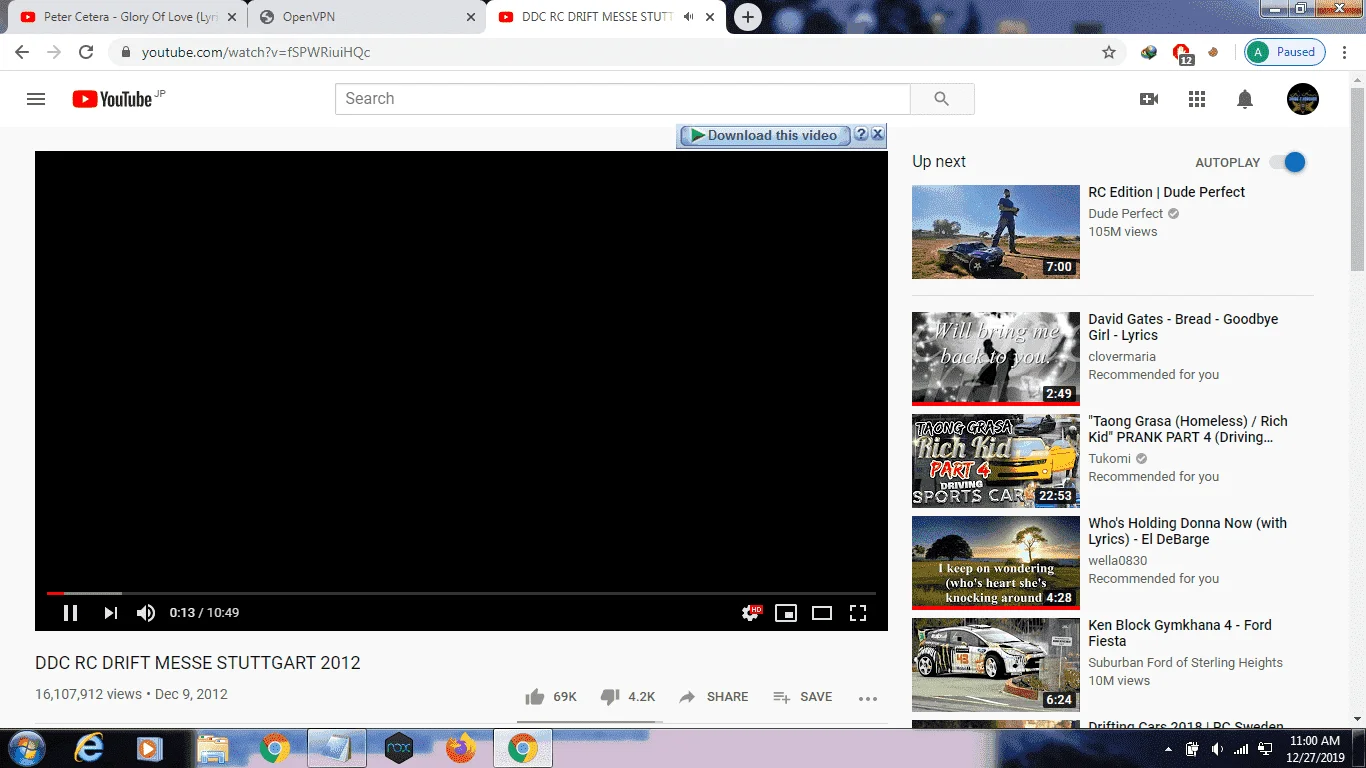Viewport: 1366px width, 768px height.
Task: Enter full screen mode
Action: [x=858, y=613]
